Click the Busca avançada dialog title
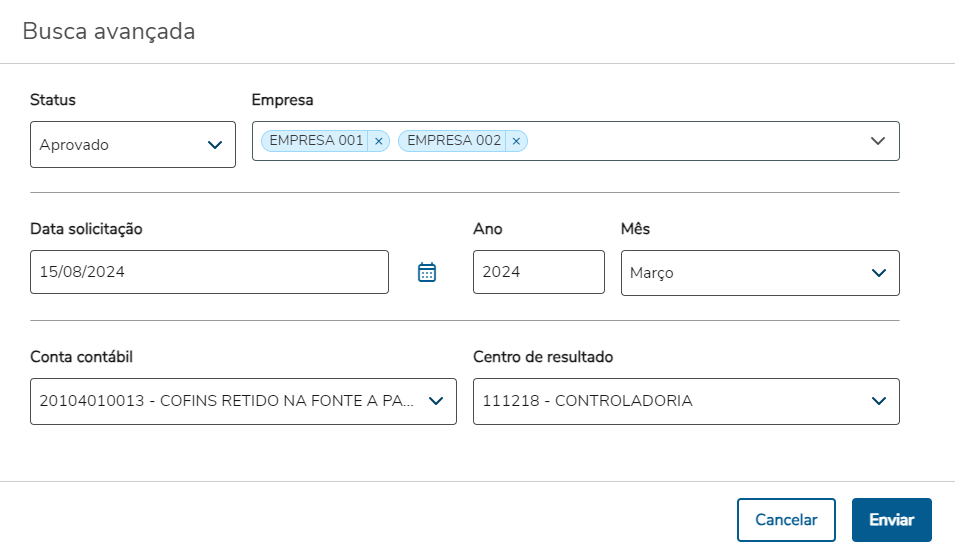955x556 pixels. click(109, 32)
